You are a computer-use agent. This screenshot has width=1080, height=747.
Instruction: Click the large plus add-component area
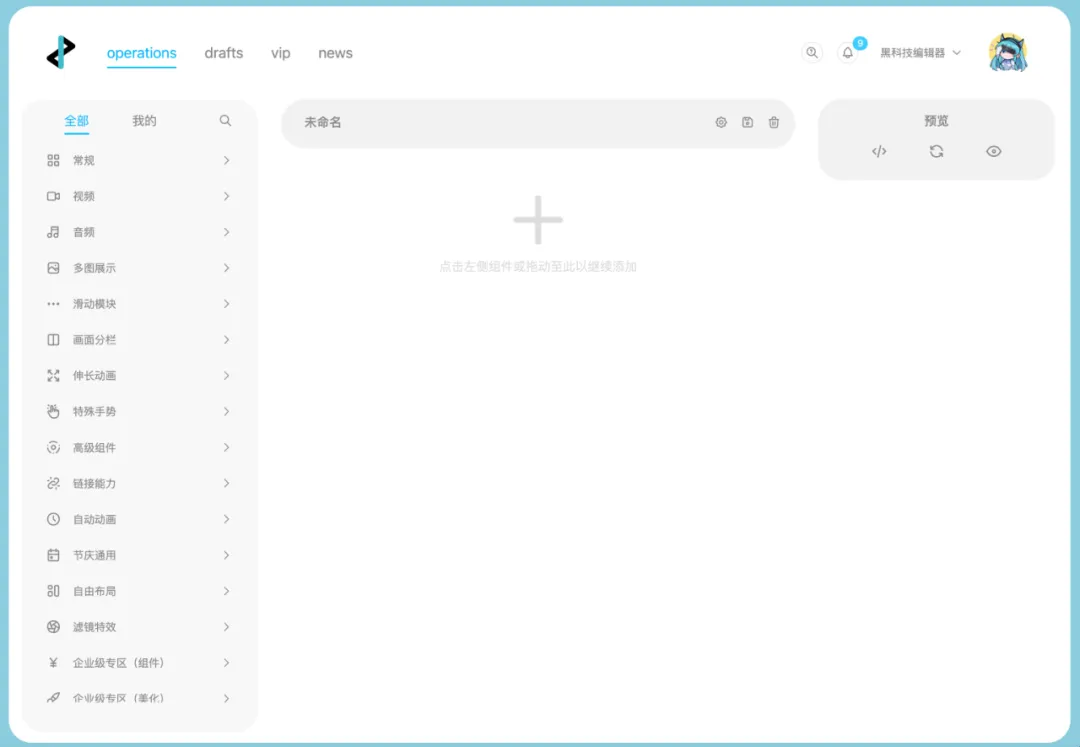(x=538, y=221)
